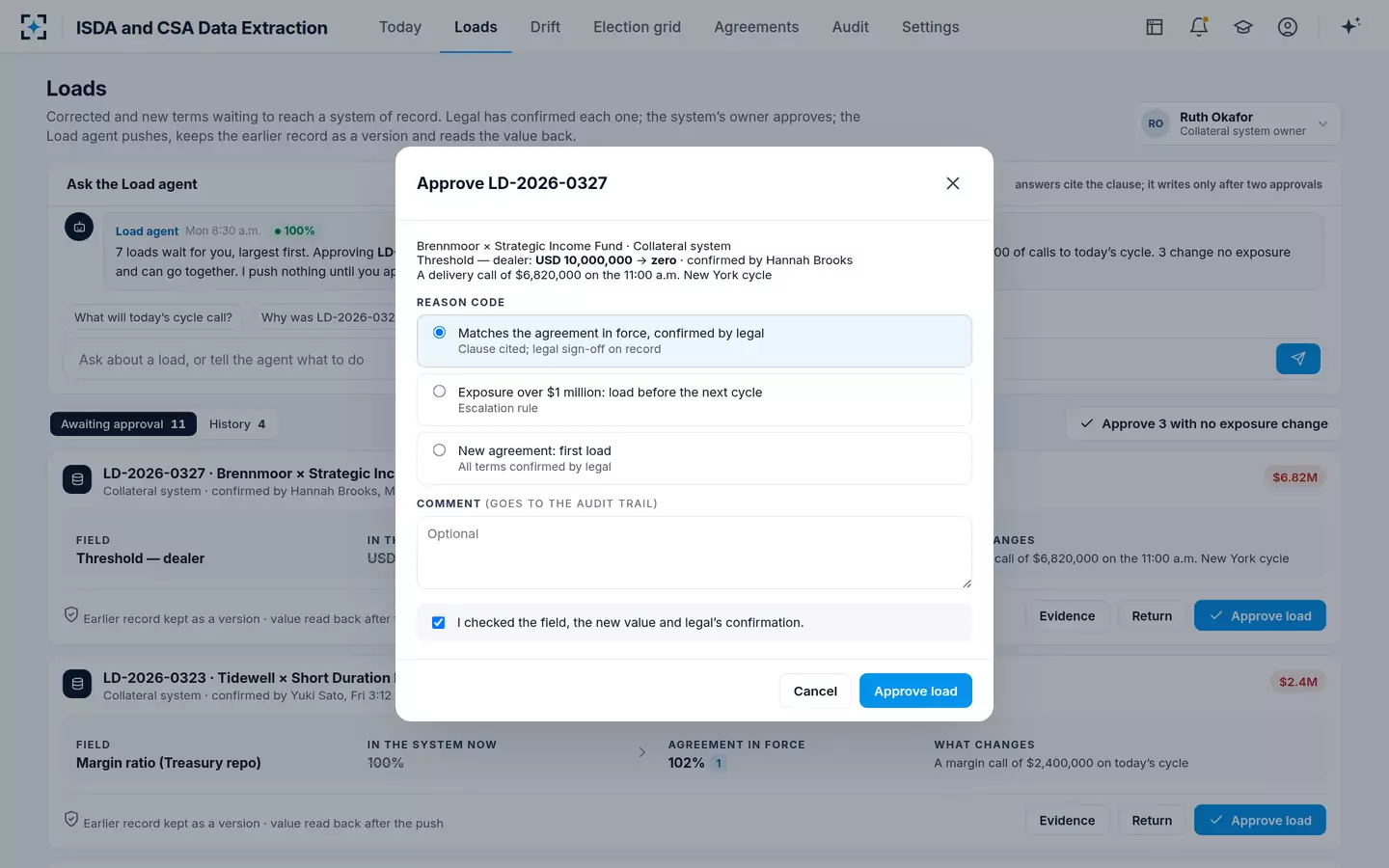Click Cancel in the approve dialog
This screenshot has height=868, width=1389.
click(815, 691)
